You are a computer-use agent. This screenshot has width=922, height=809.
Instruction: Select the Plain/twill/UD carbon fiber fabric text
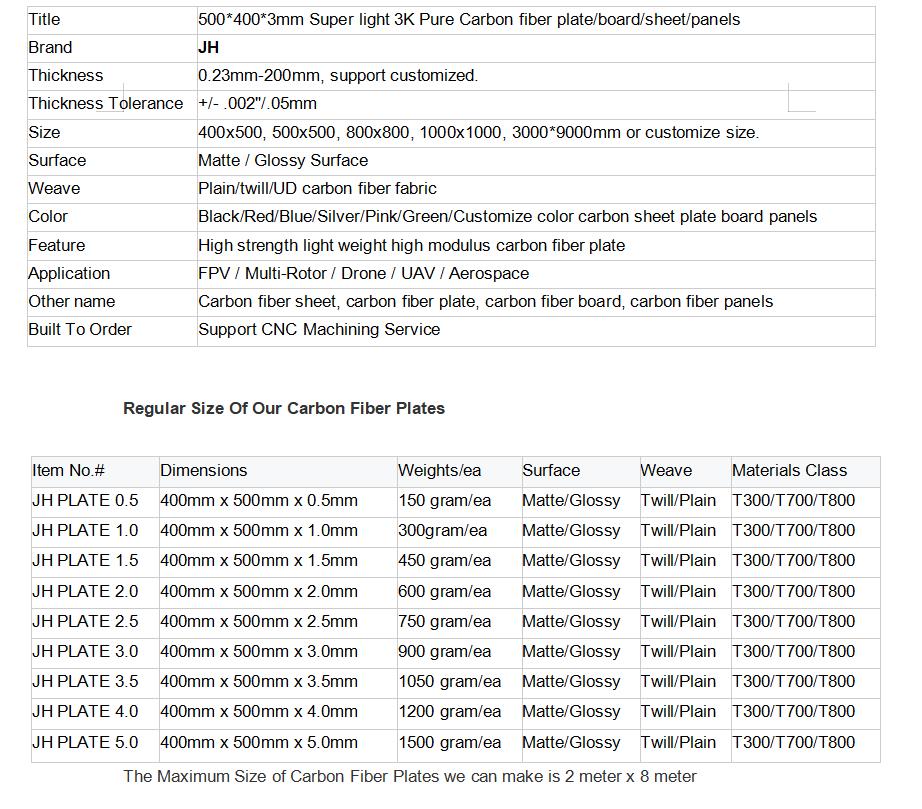317,188
